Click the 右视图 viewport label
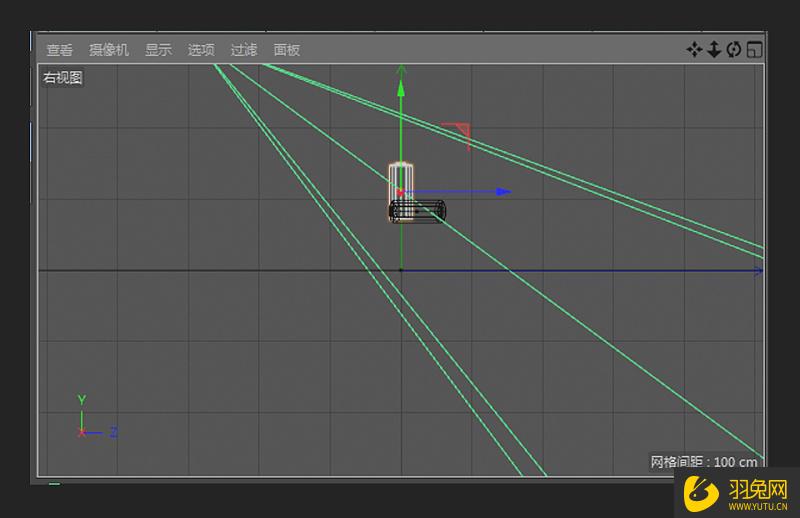800x518 pixels. point(63,78)
